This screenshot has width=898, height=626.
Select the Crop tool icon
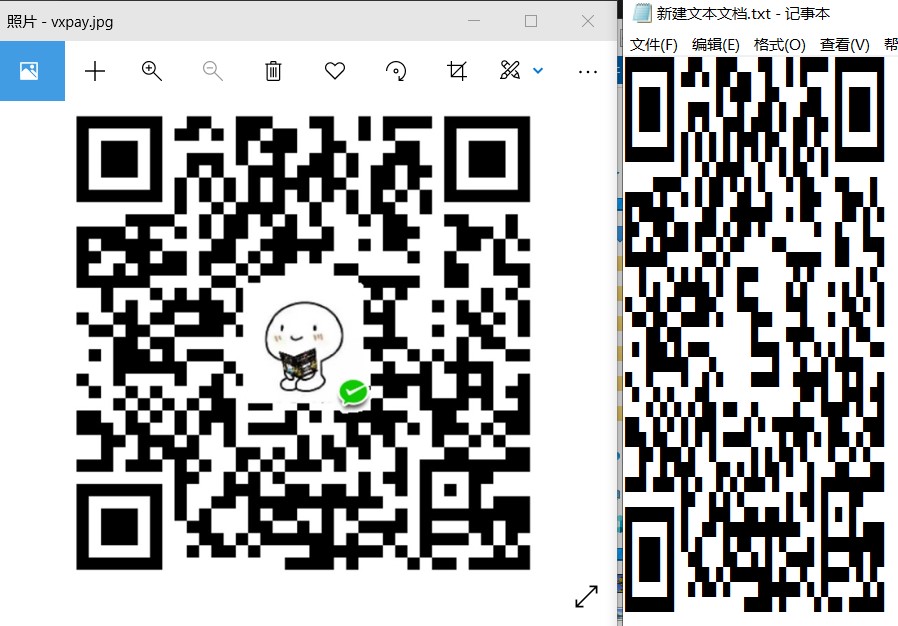(456, 71)
